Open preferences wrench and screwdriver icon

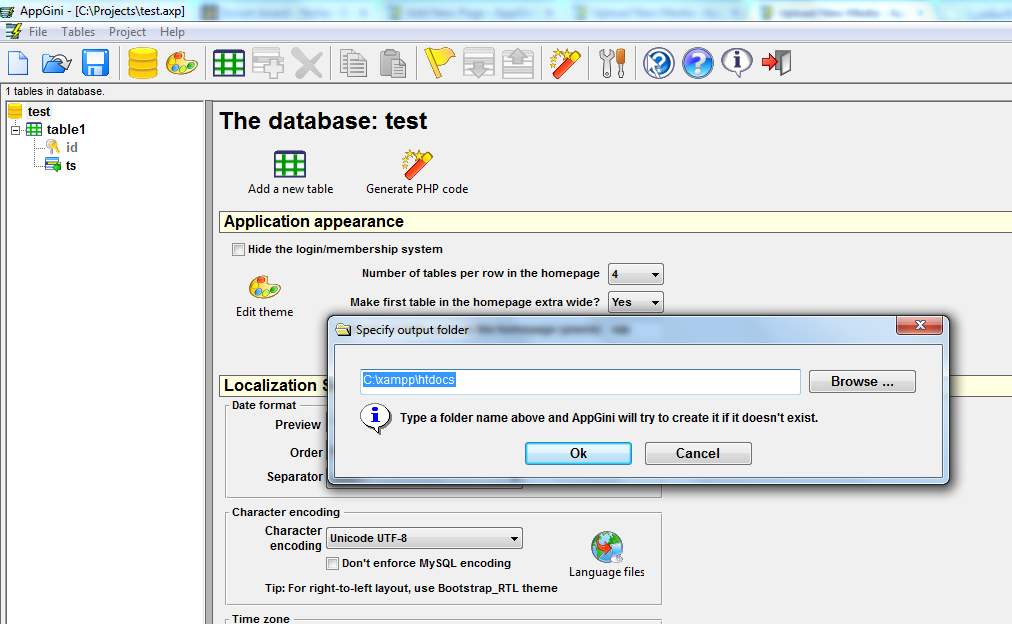[612, 63]
